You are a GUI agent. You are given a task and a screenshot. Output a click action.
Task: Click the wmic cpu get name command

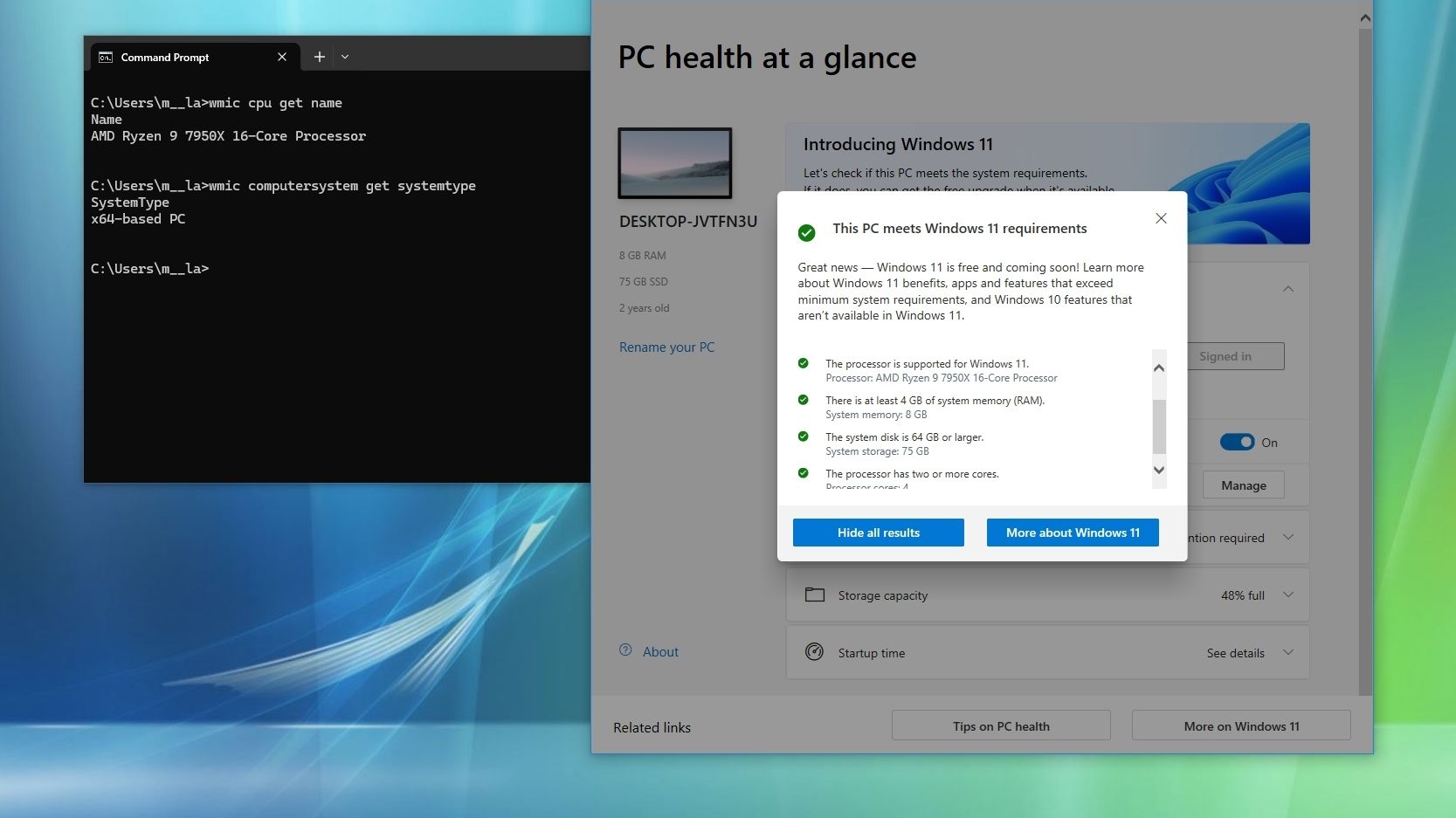(x=276, y=103)
